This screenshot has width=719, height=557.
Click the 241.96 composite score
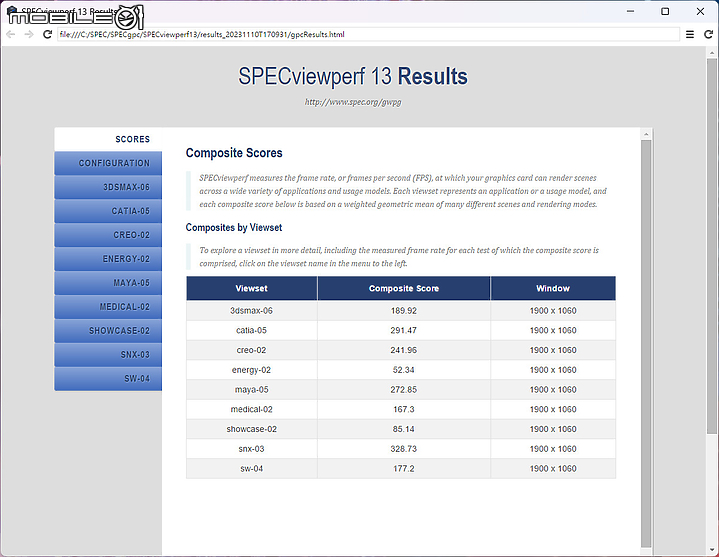404,350
